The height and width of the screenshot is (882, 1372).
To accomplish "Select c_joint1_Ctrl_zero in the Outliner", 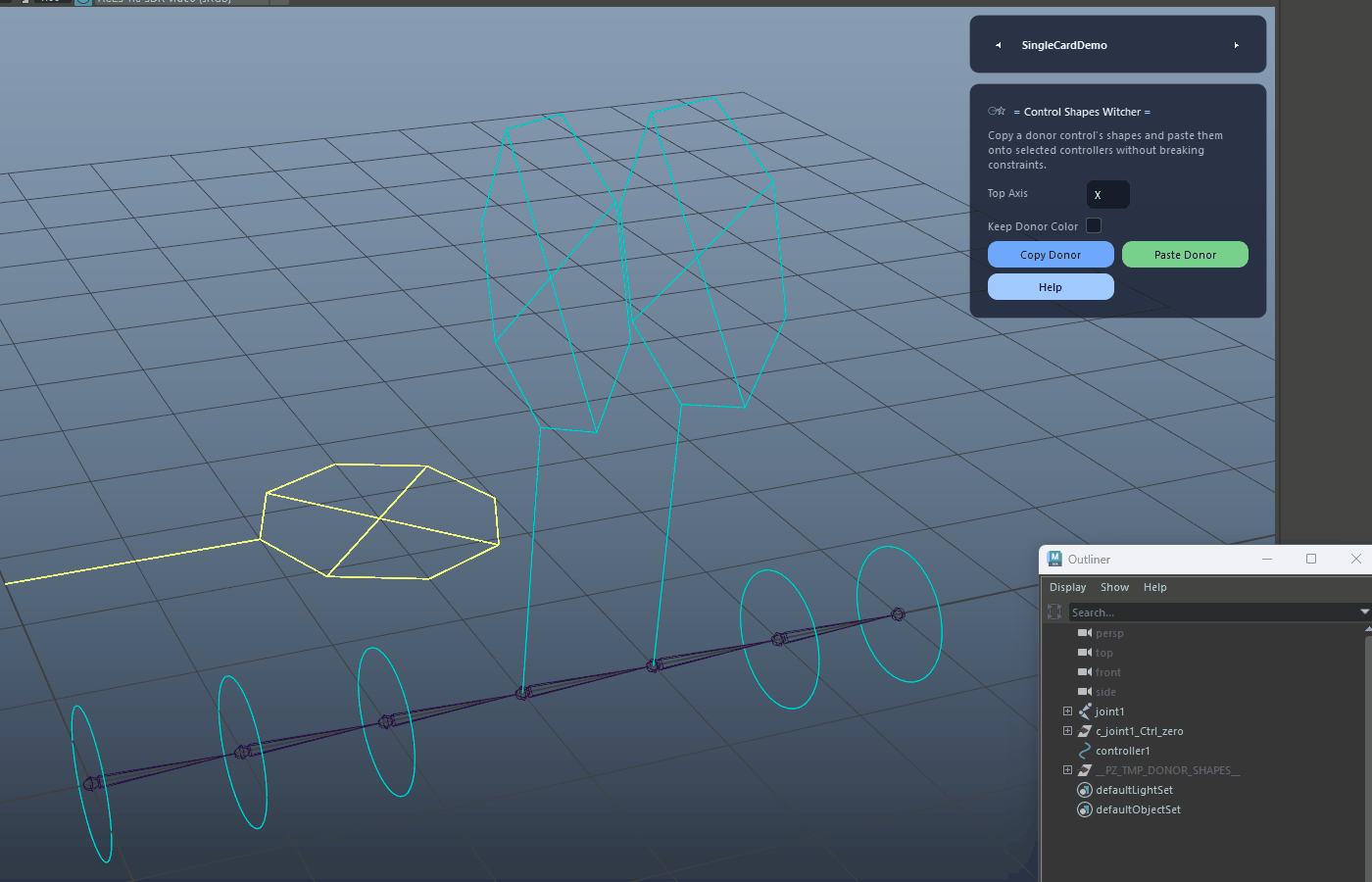I will click(1140, 731).
